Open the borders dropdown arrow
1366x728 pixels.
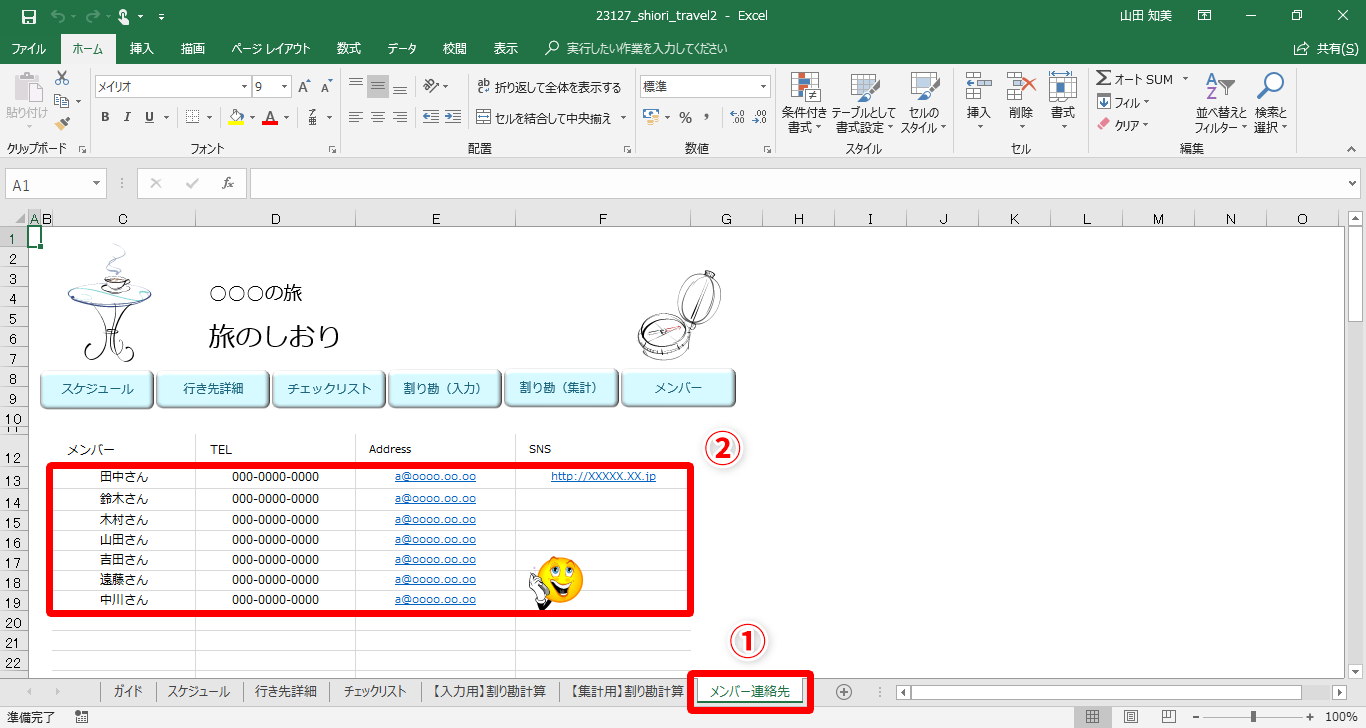point(208,117)
